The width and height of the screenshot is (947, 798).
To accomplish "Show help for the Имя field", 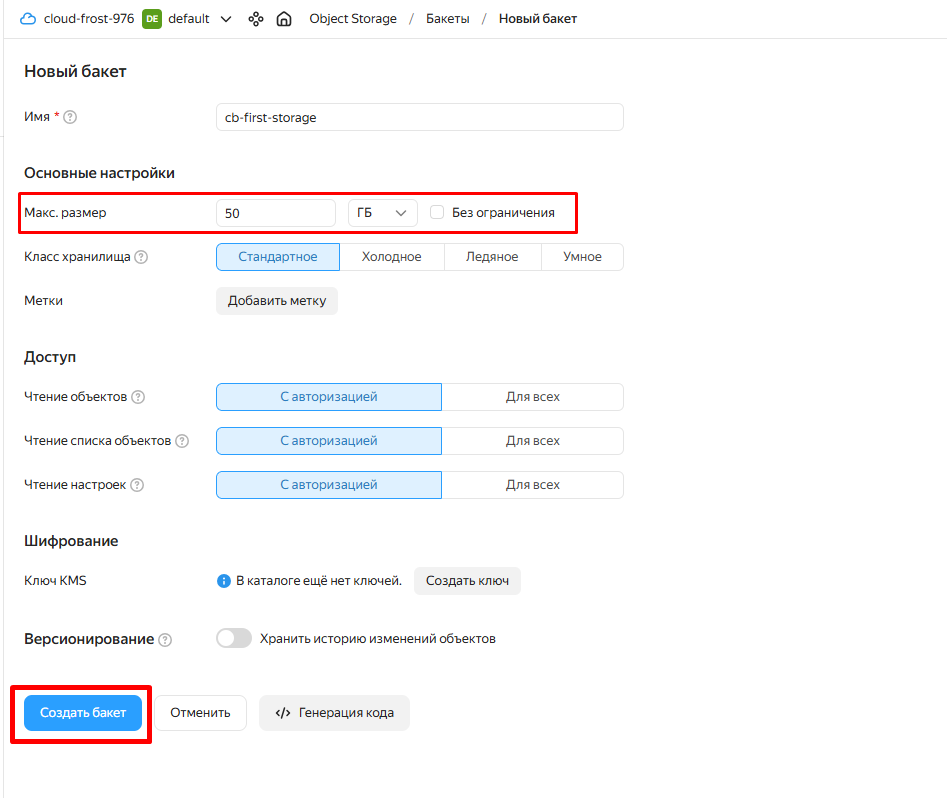I will tap(70, 117).
